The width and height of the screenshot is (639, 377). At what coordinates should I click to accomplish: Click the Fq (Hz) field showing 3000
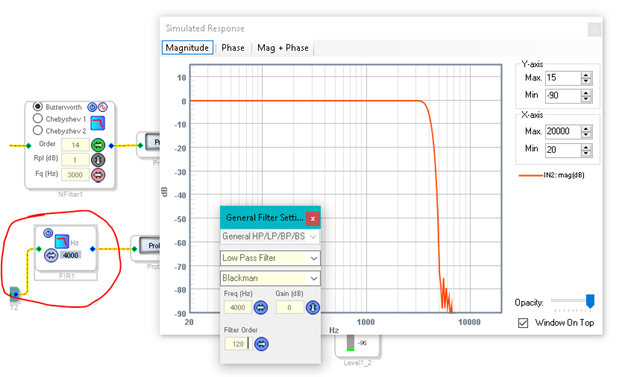[75, 175]
